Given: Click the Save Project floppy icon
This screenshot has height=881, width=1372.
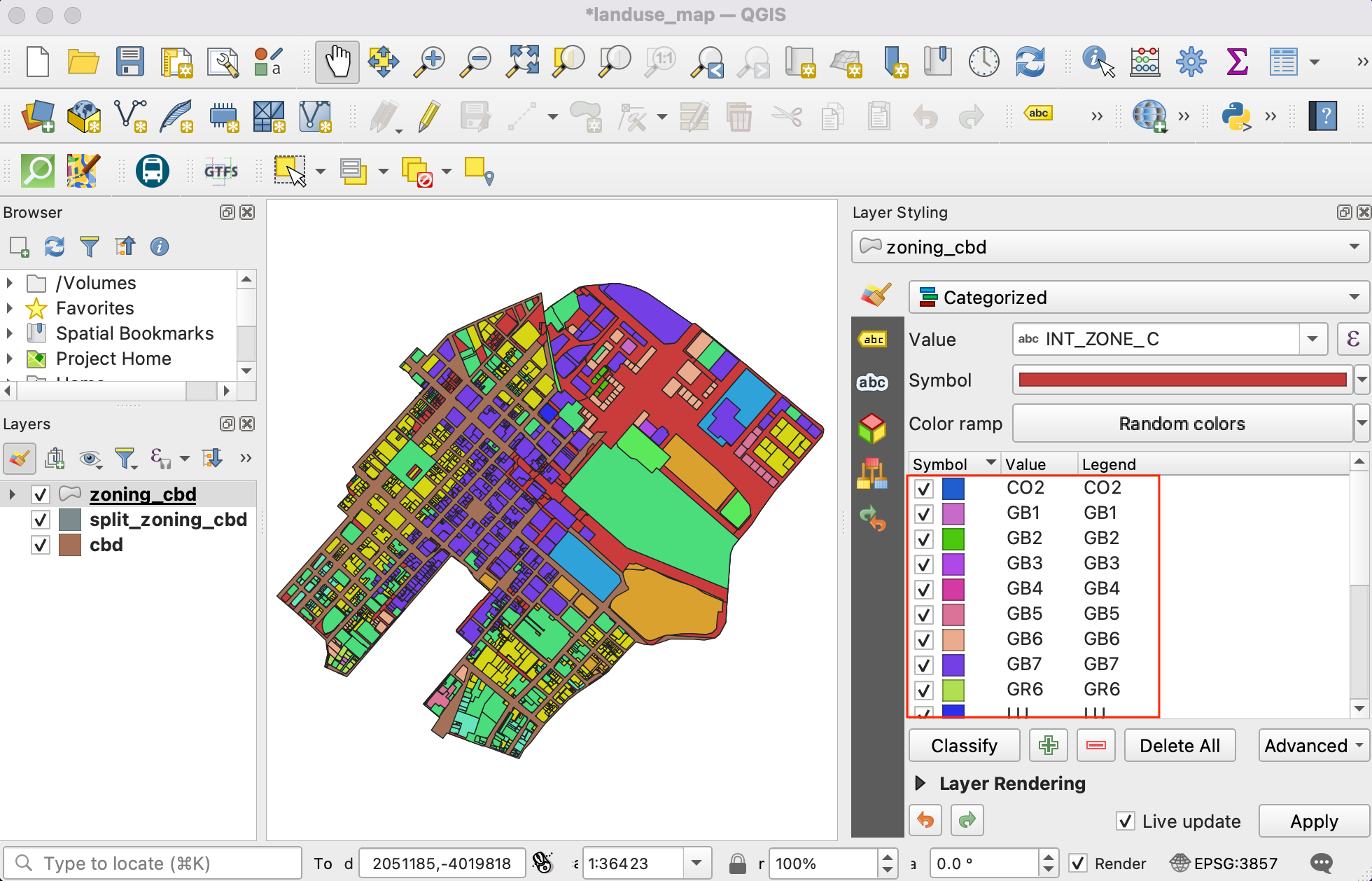Looking at the screenshot, I should pyautogui.click(x=130, y=62).
